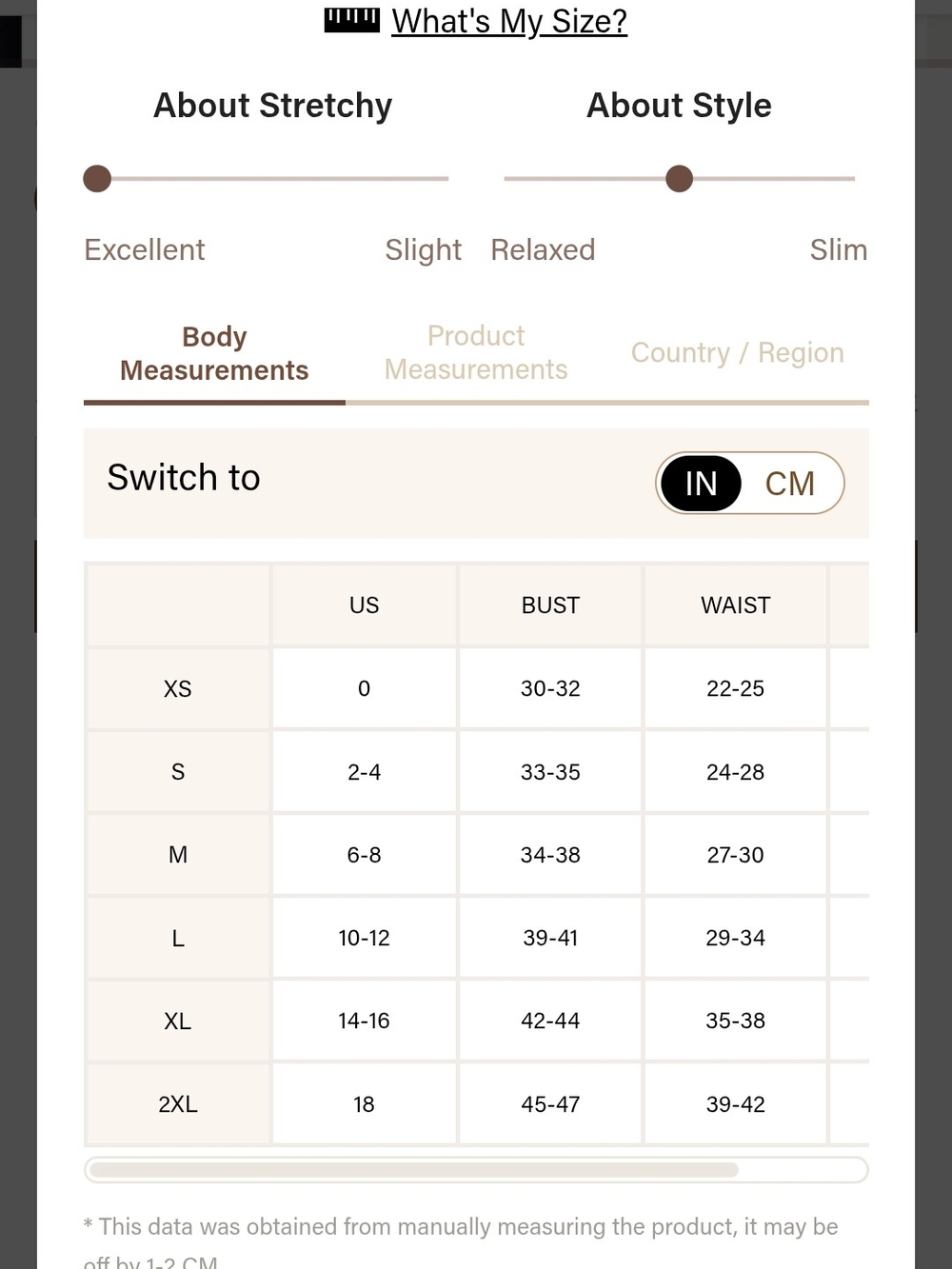
Task: Select the IN unit option
Action: (701, 484)
